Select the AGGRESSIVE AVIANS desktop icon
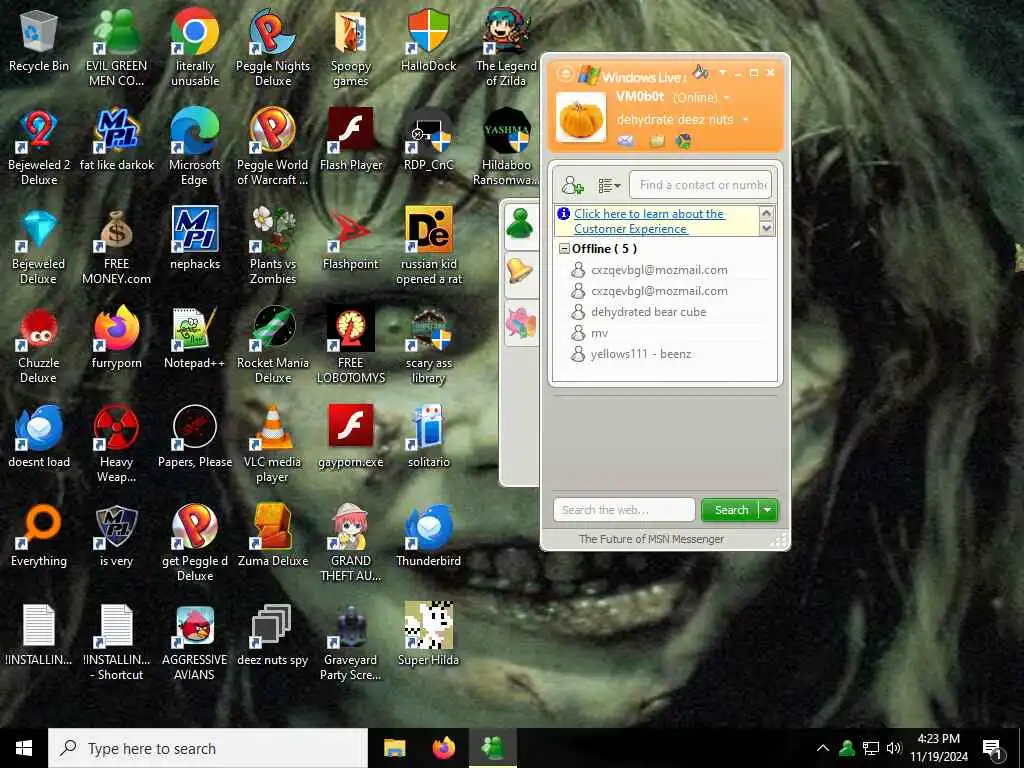1024x768 pixels. [194, 643]
